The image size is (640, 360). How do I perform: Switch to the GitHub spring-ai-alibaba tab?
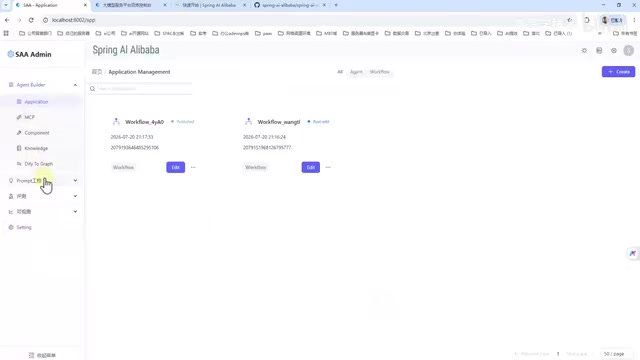289,5
